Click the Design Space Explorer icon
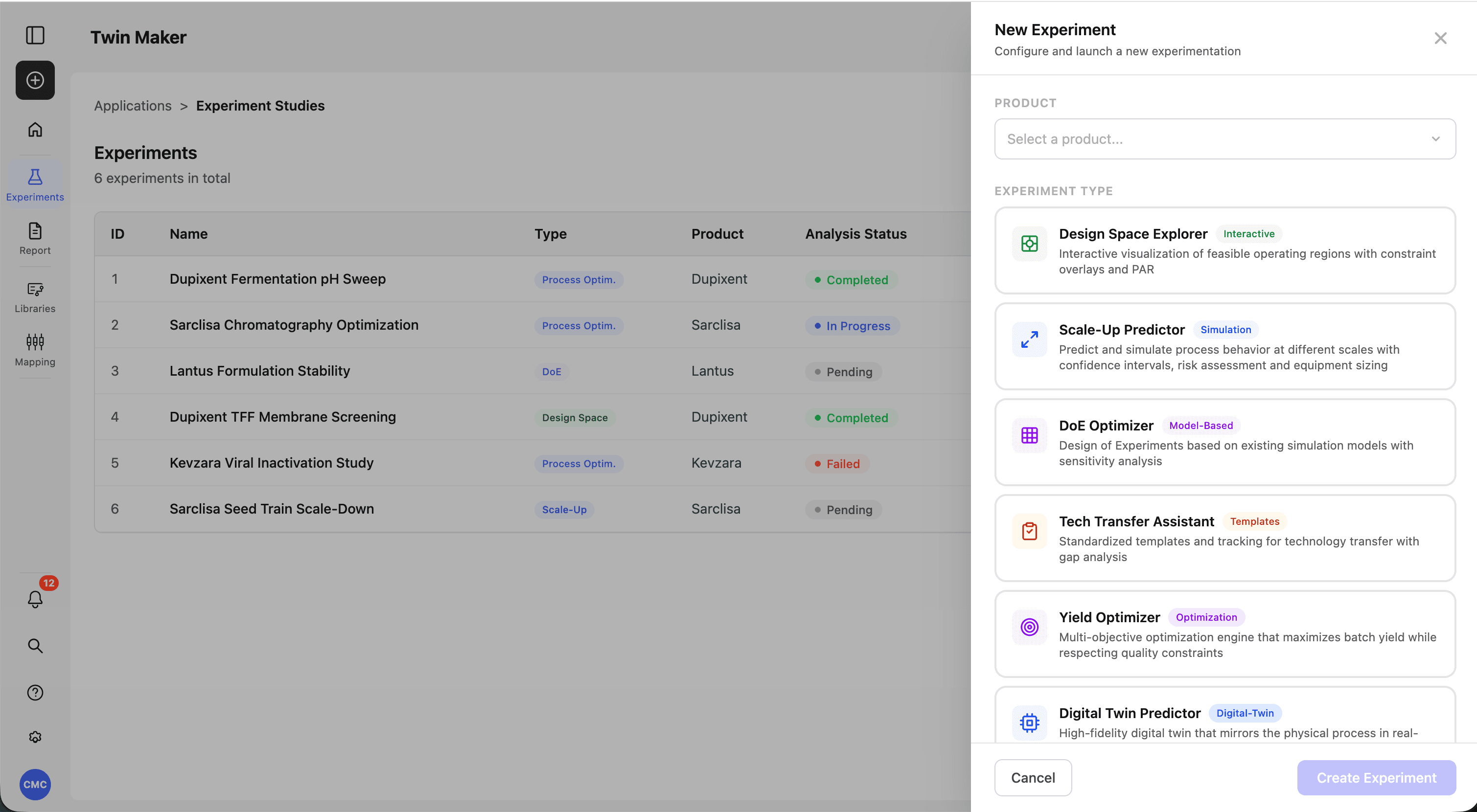This screenshot has height=812, width=1477. (x=1029, y=244)
